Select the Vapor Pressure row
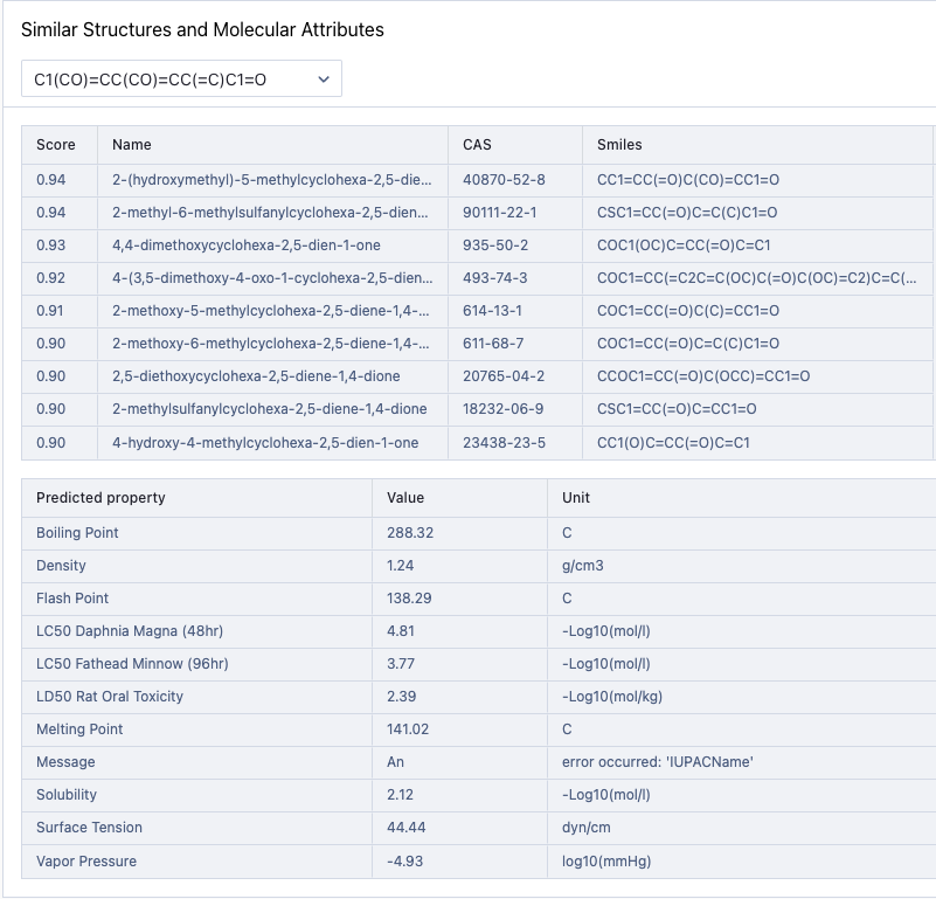Viewport: 936px width, 900px height. 86,861
